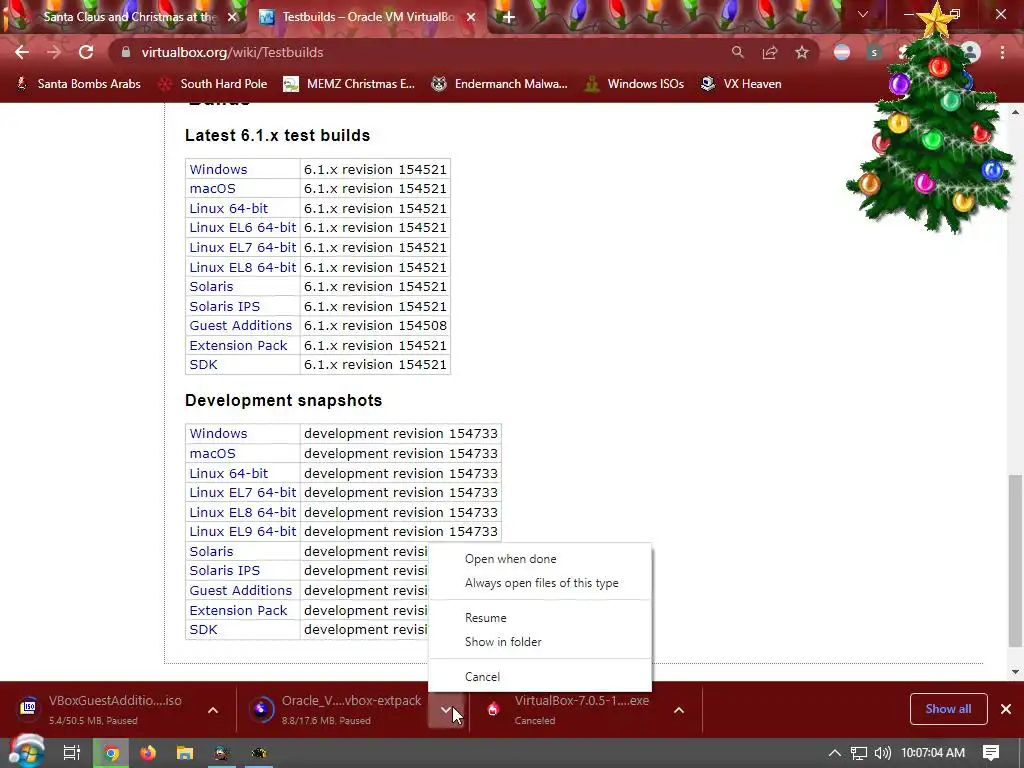
Task: Open Guest Additions 6.1.x link
Action: [240, 325]
